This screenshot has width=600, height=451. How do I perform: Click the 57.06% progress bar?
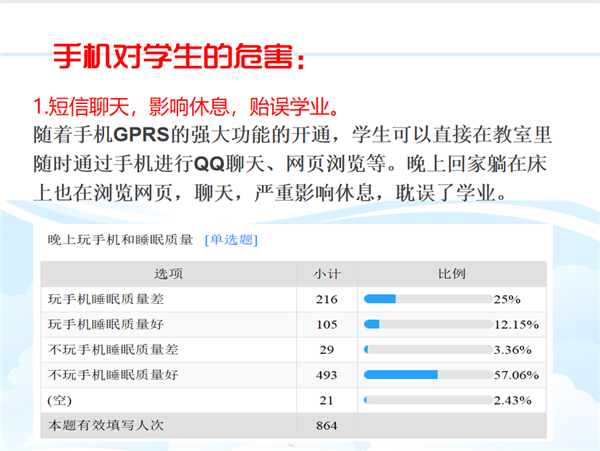(x=428, y=375)
